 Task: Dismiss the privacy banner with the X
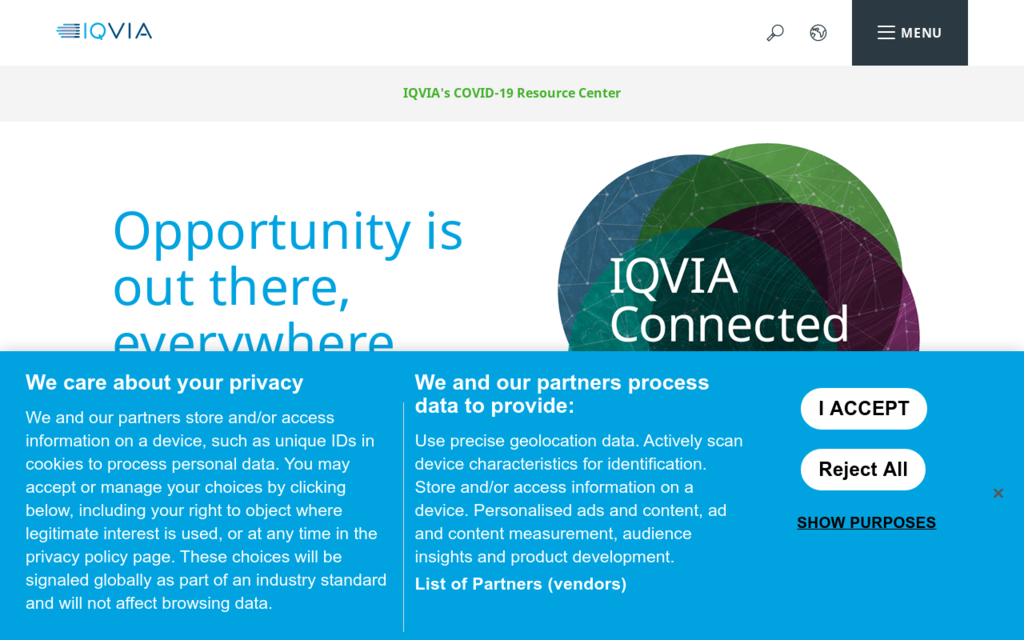(997, 493)
